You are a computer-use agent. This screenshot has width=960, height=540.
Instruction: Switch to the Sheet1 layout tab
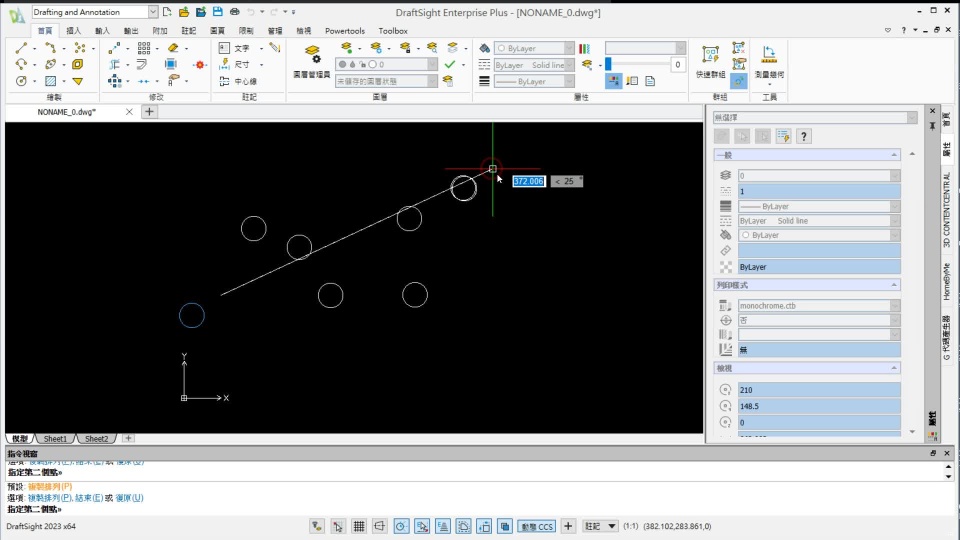coord(55,438)
